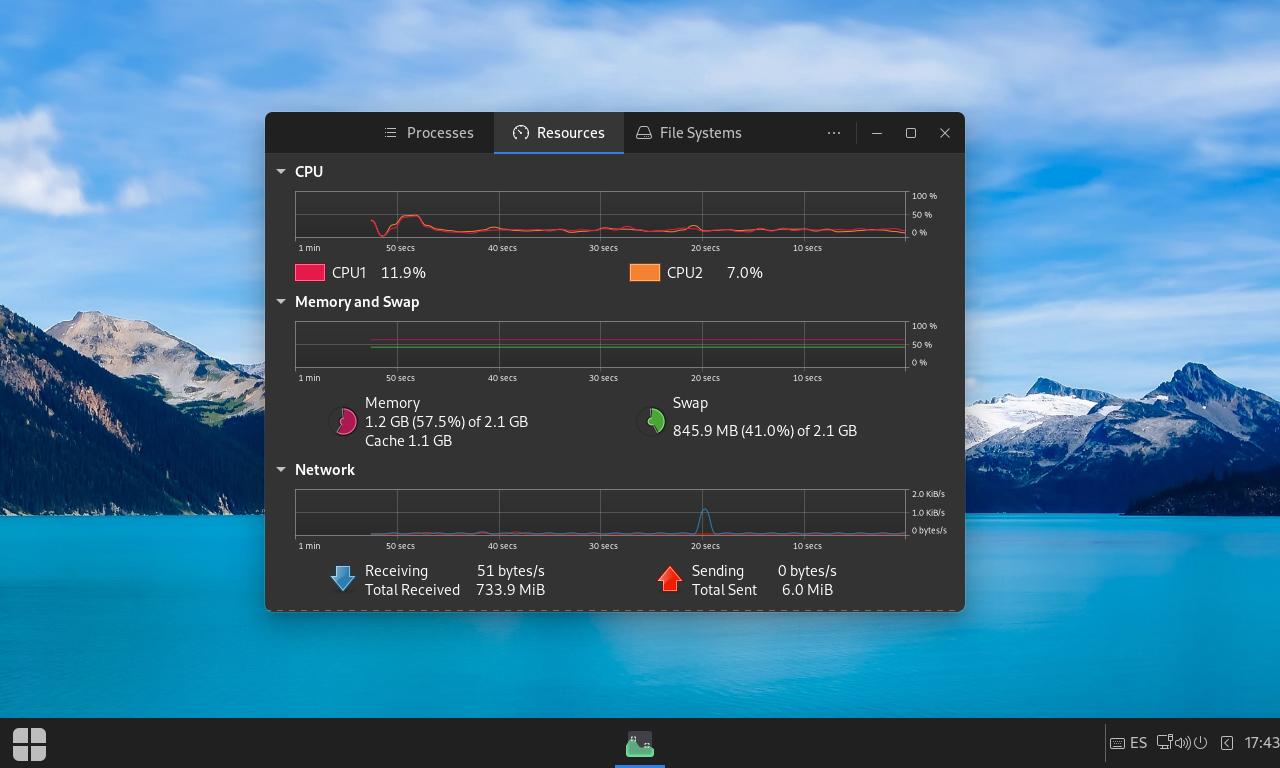Screen dimensions: 1280x768
Task: Open the three-dot main menu
Action: [834, 133]
